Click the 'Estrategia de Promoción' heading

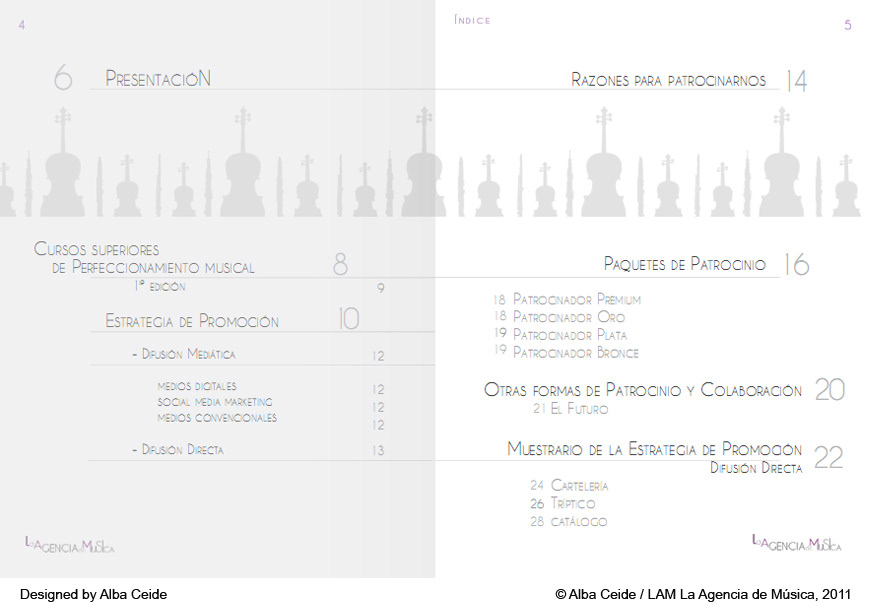pyautogui.click(x=192, y=321)
